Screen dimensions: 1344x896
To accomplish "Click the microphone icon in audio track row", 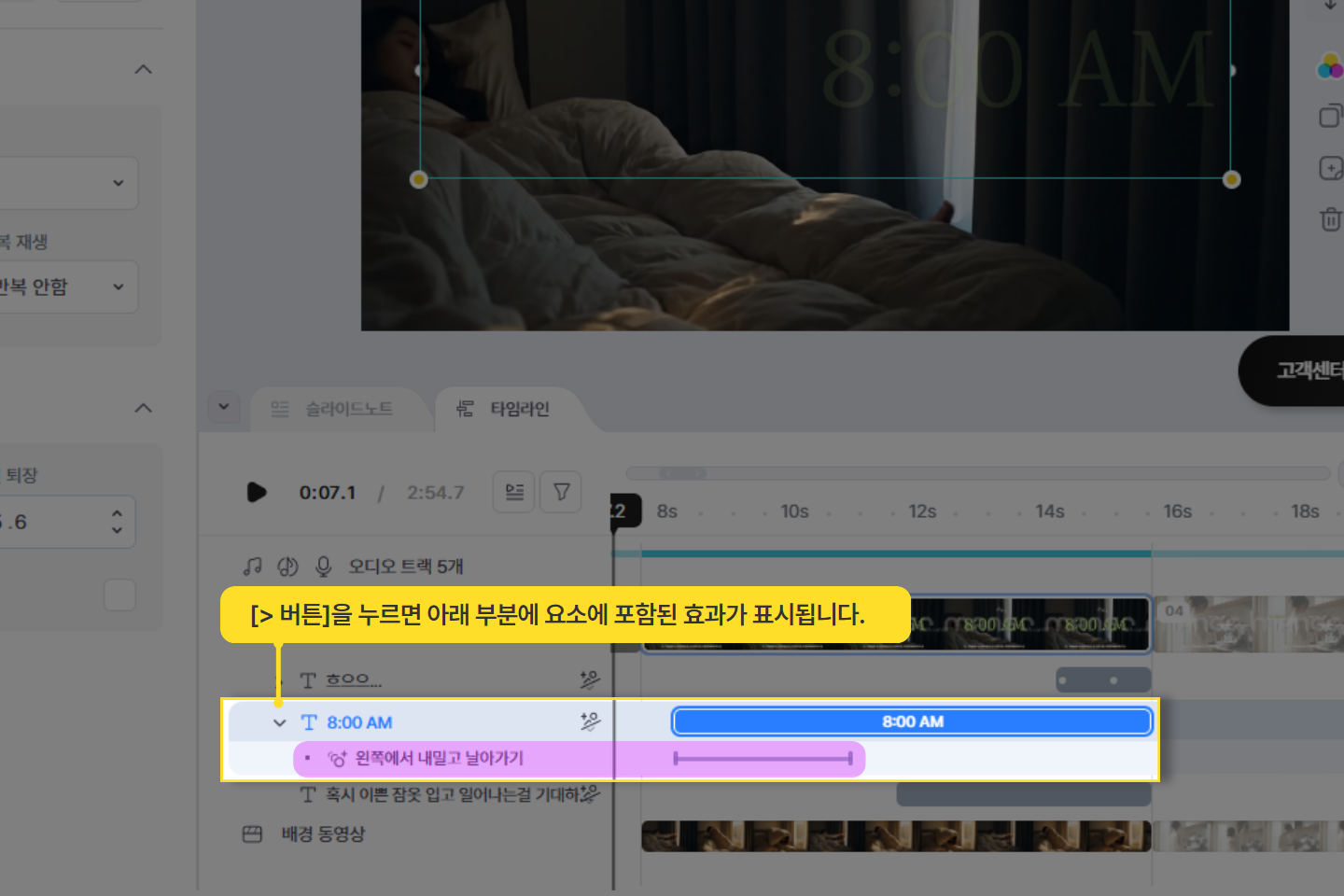I will 323,567.
